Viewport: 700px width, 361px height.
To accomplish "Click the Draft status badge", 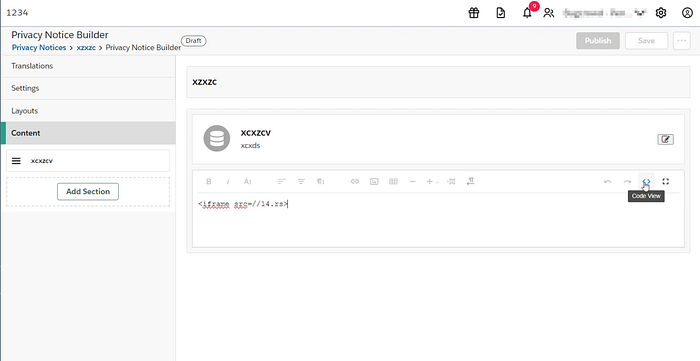I will click(x=194, y=41).
